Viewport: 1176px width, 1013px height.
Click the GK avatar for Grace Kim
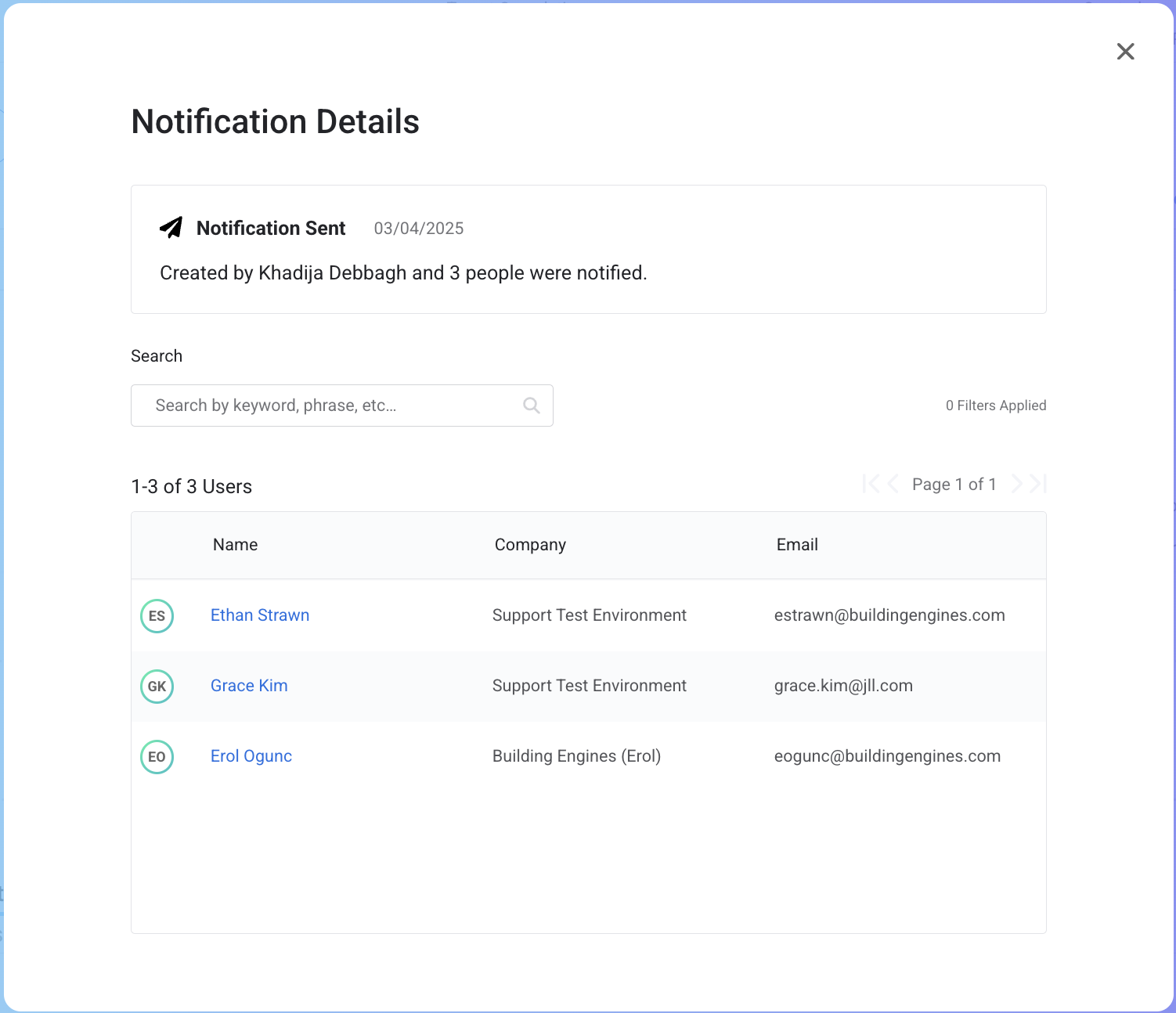pyautogui.click(x=157, y=687)
